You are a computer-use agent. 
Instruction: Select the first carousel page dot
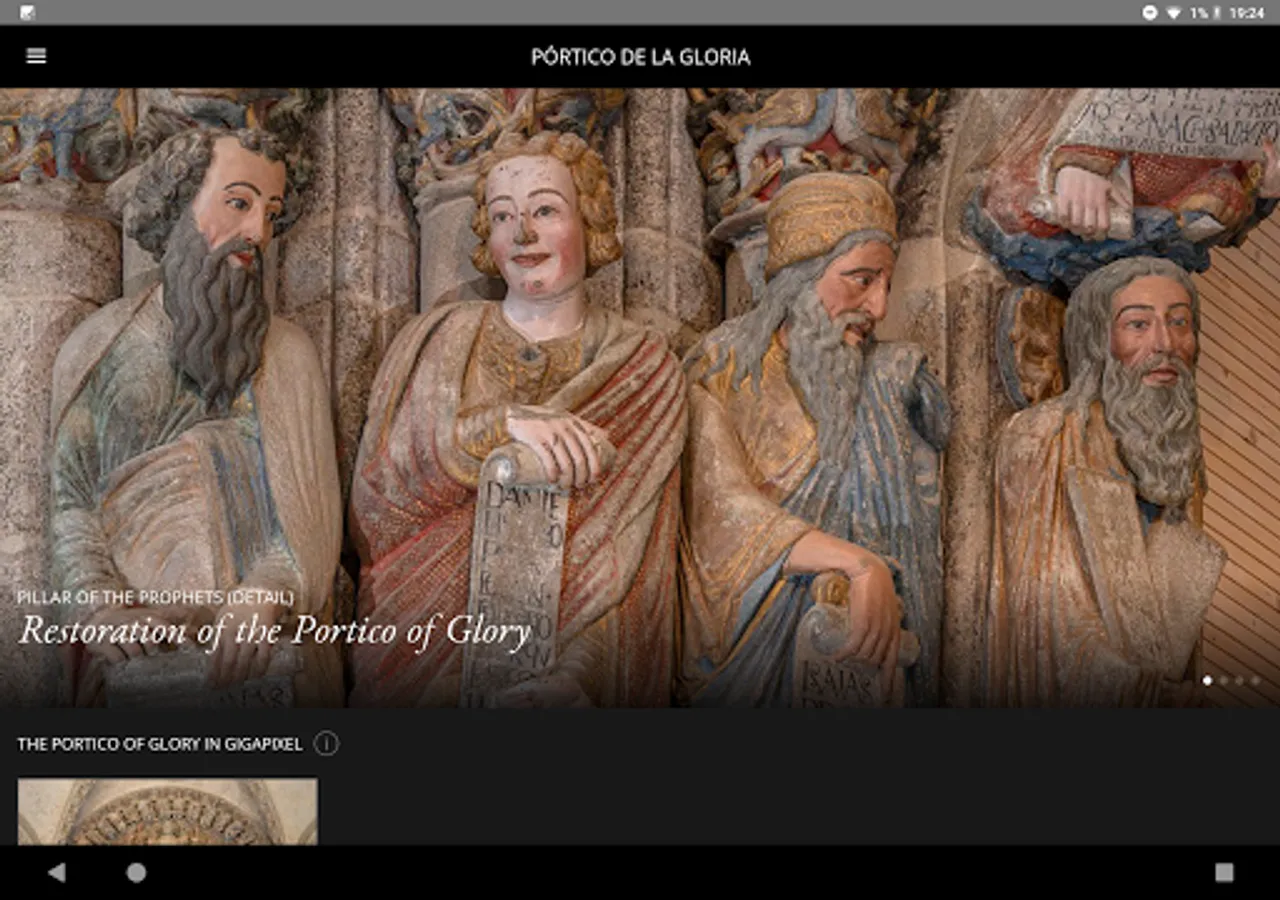point(1207,680)
